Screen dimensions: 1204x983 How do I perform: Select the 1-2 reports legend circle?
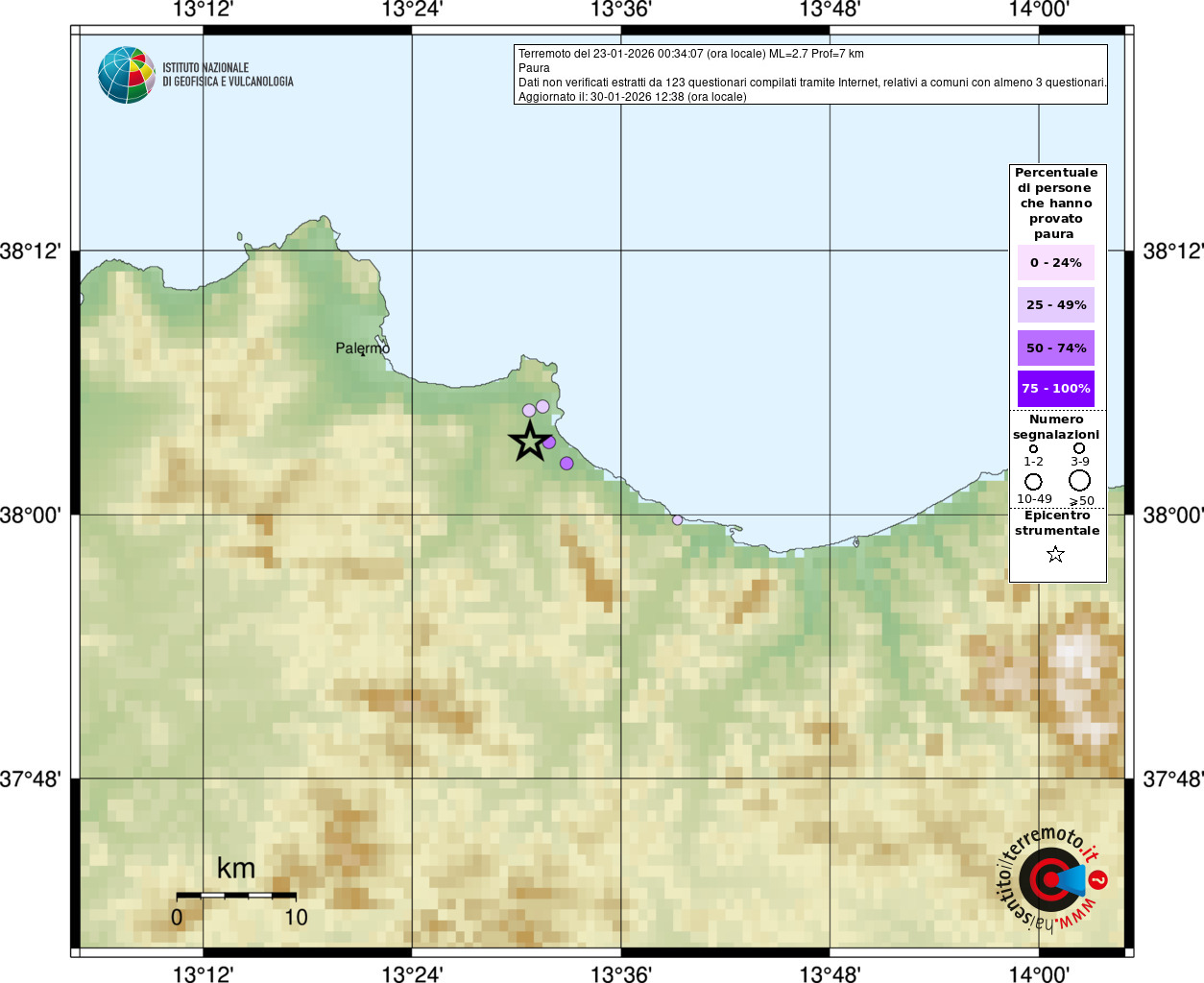coord(1033,448)
